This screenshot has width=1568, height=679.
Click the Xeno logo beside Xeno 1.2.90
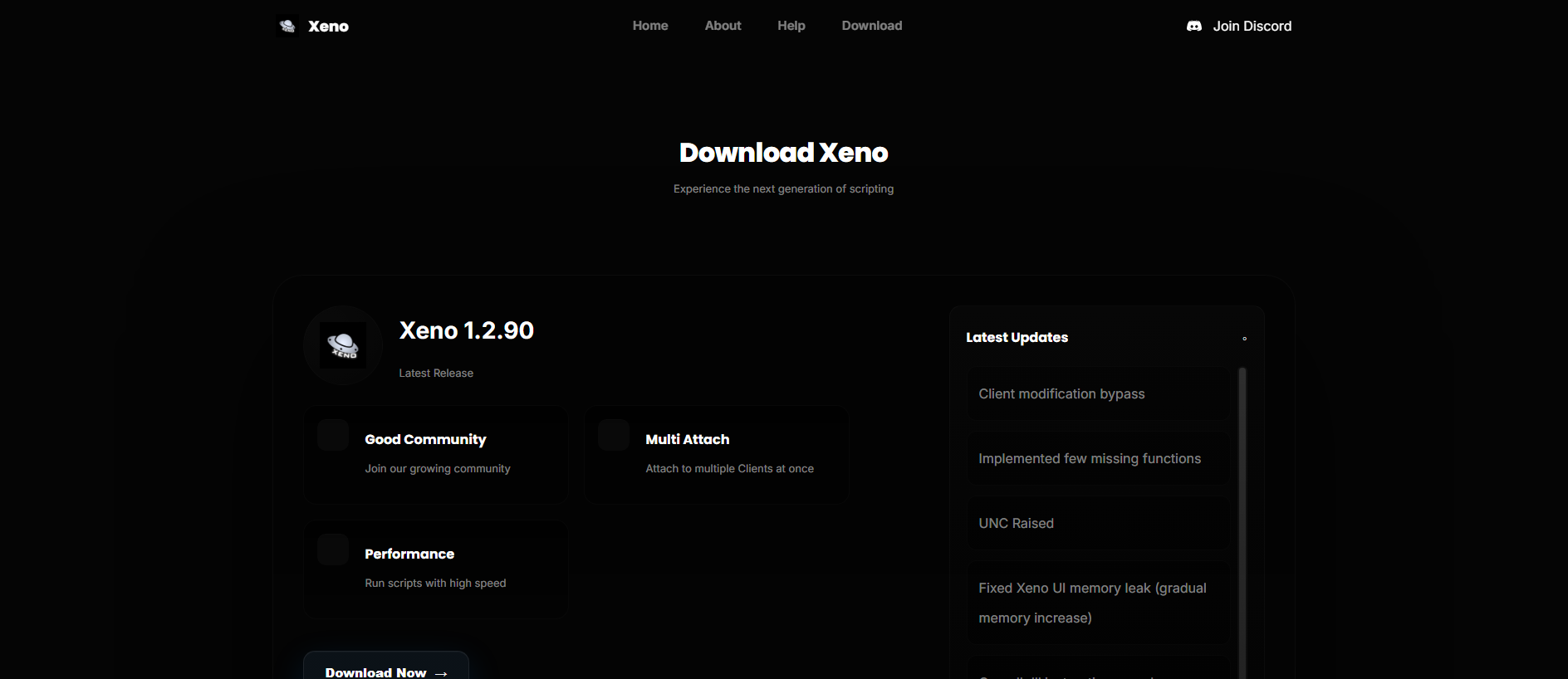343,345
